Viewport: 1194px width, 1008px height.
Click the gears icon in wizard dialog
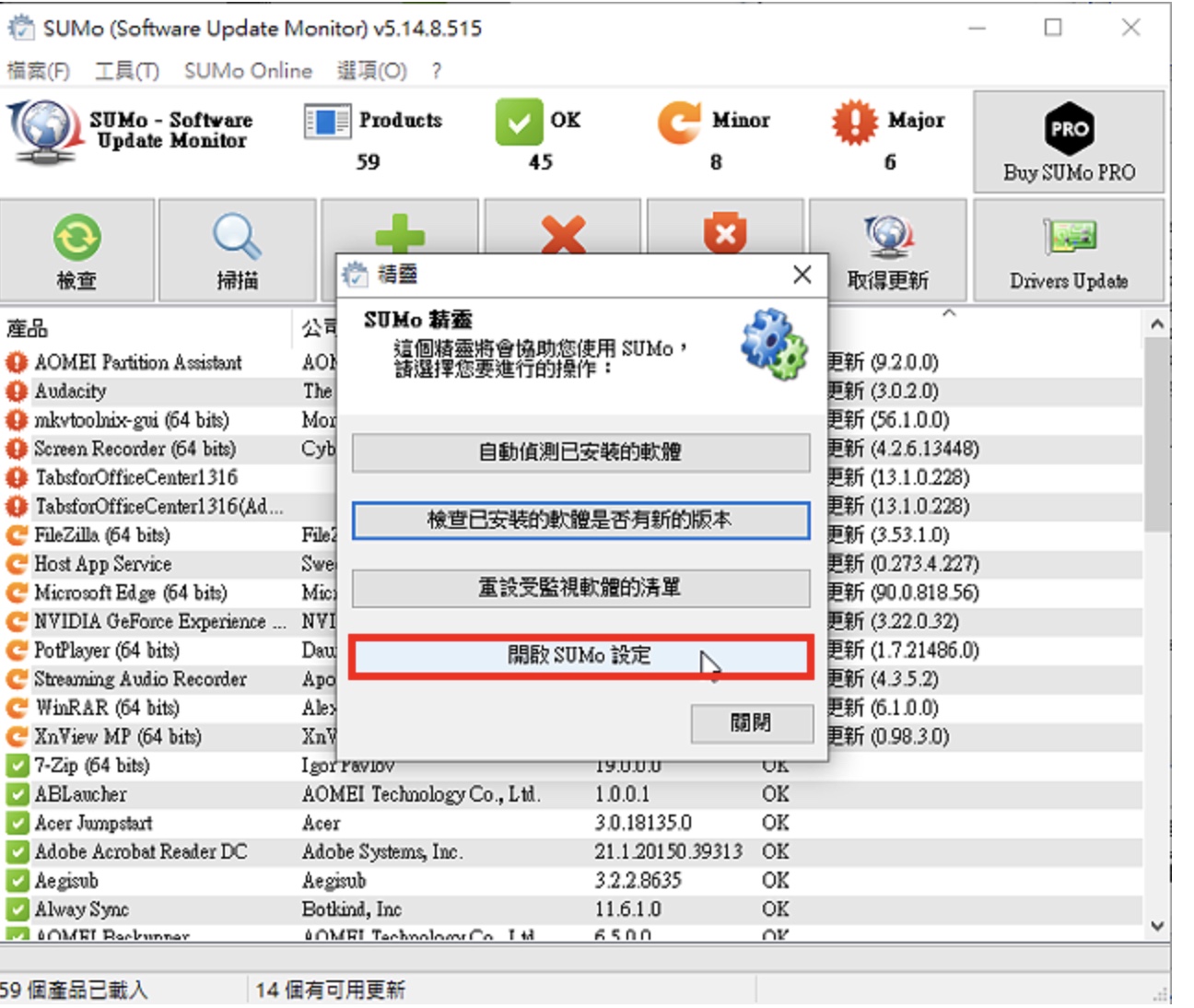[x=773, y=345]
